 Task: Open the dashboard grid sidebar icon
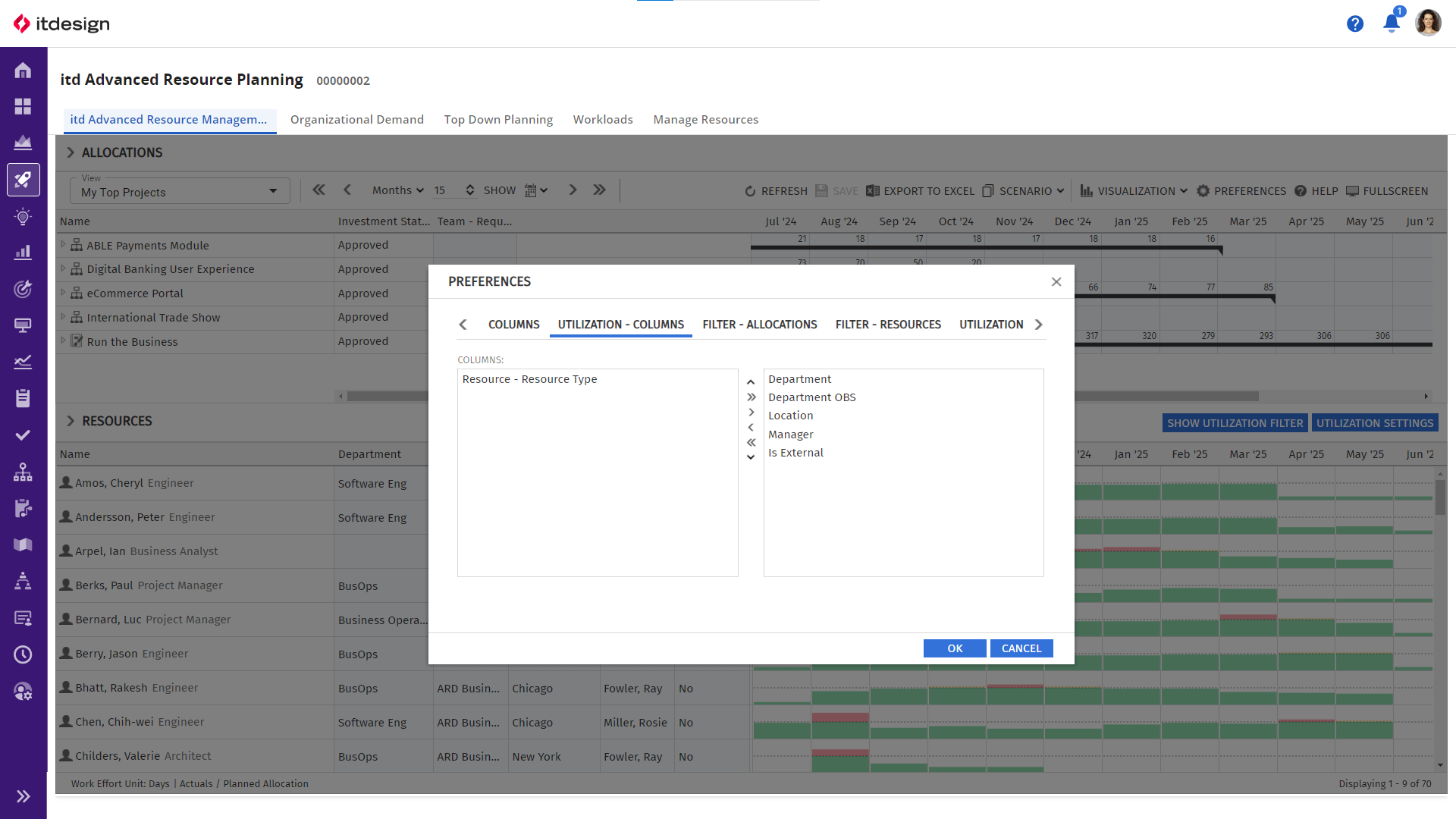pyautogui.click(x=23, y=106)
